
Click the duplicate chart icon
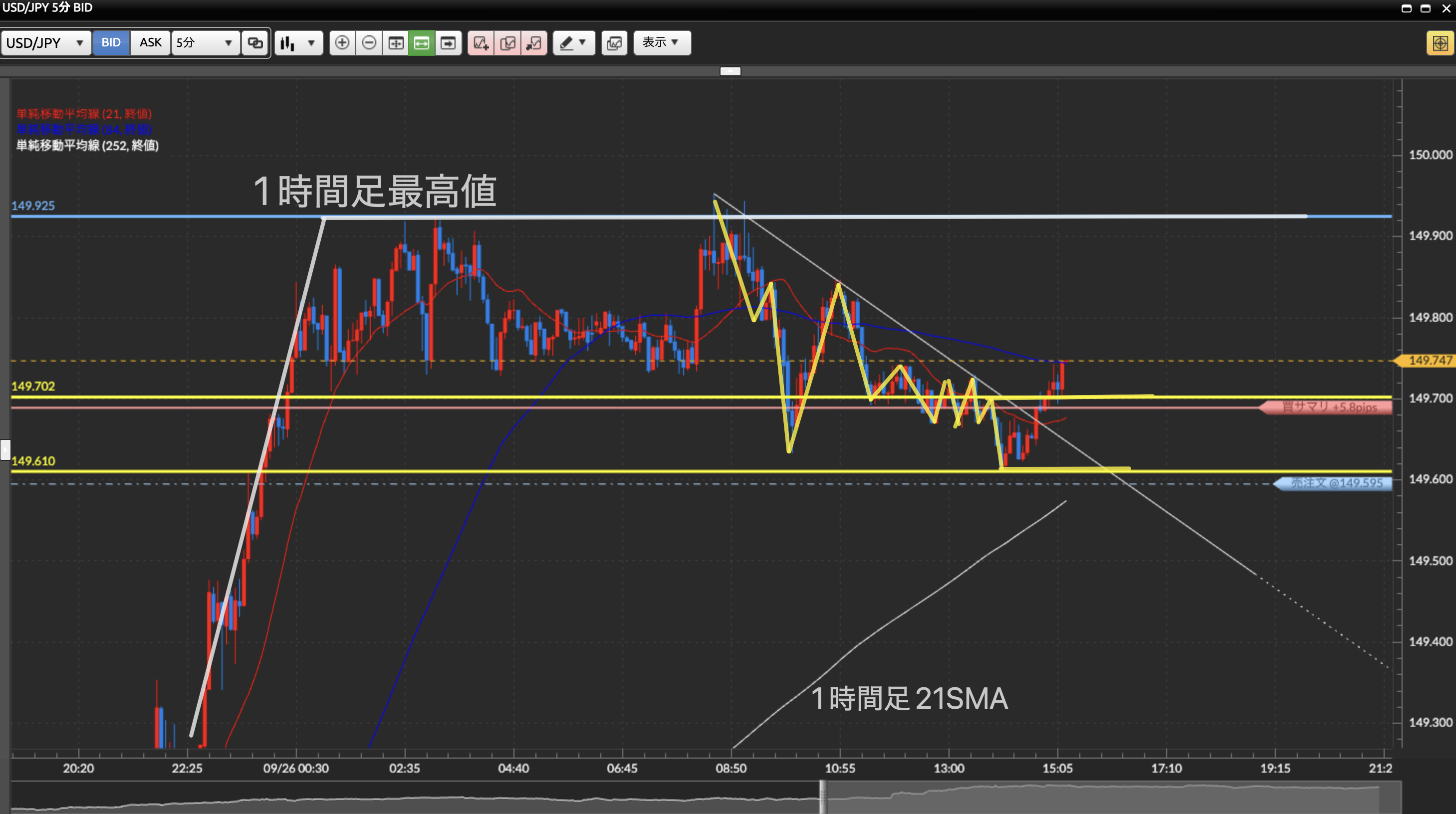pyautogui.click(x=507, y=43)
